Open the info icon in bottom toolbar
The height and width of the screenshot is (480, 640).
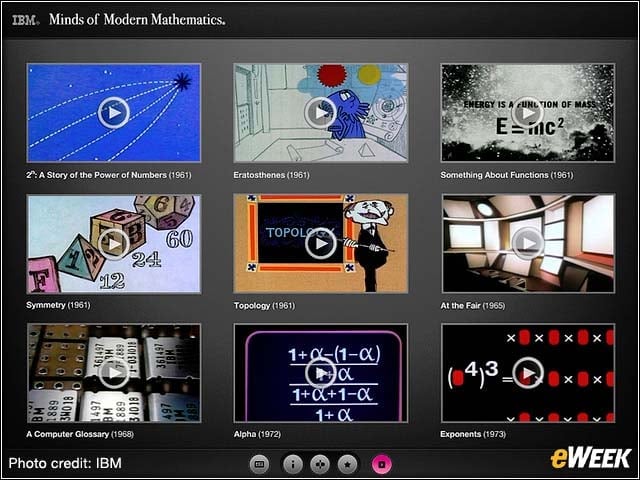coord(293,464)
